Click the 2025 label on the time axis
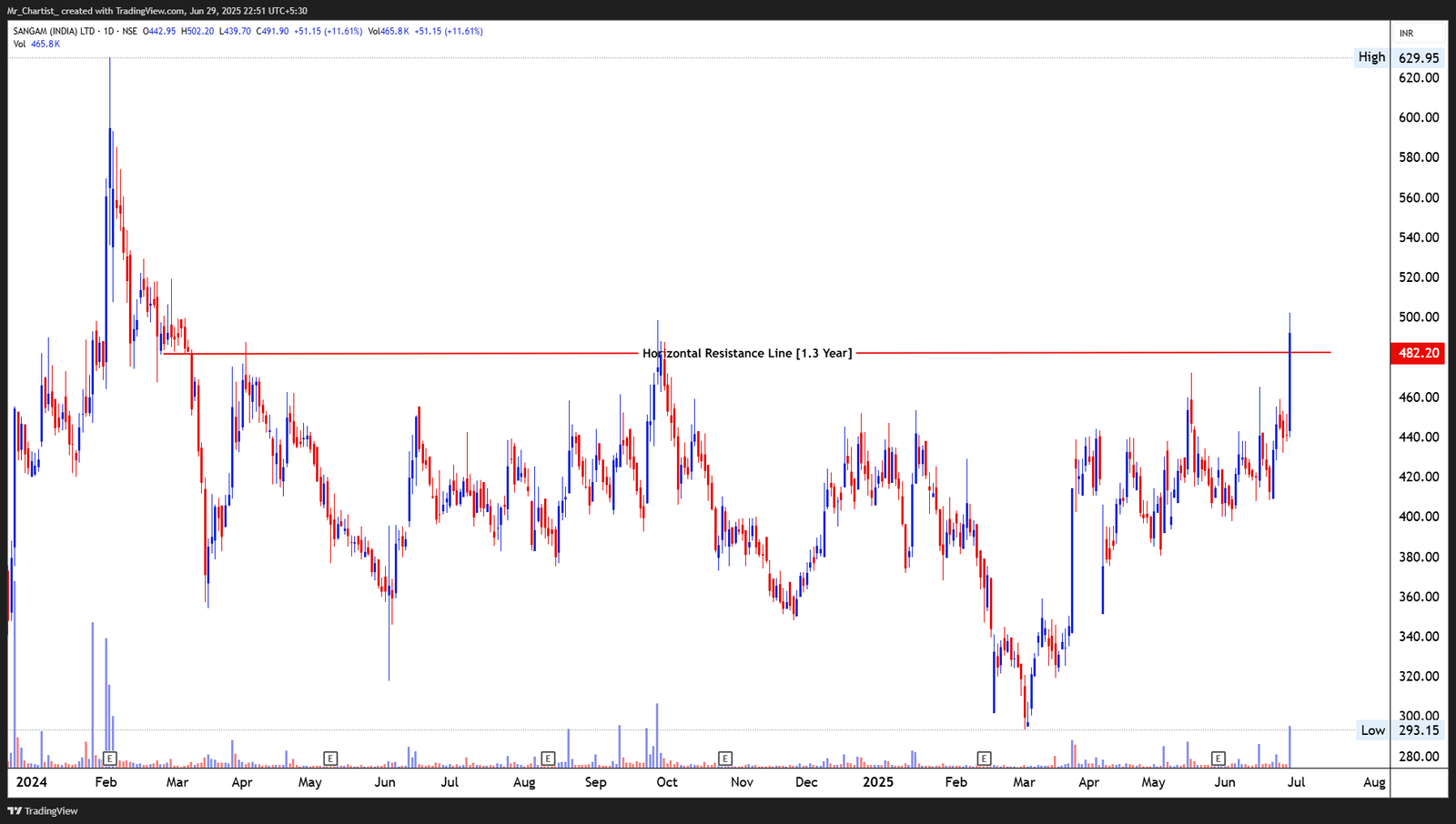Viewport: 1456px width, 824px height. pyautogui.click(x=879, y=781)
